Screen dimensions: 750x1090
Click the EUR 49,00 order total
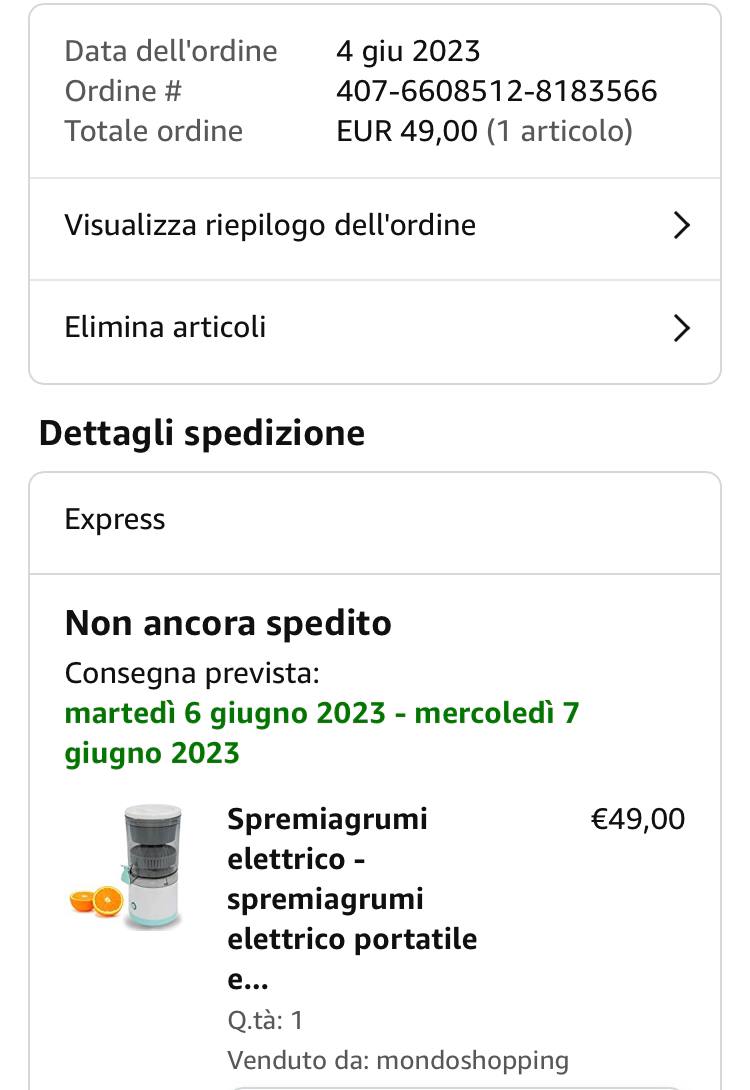click(x=407, y=131)
